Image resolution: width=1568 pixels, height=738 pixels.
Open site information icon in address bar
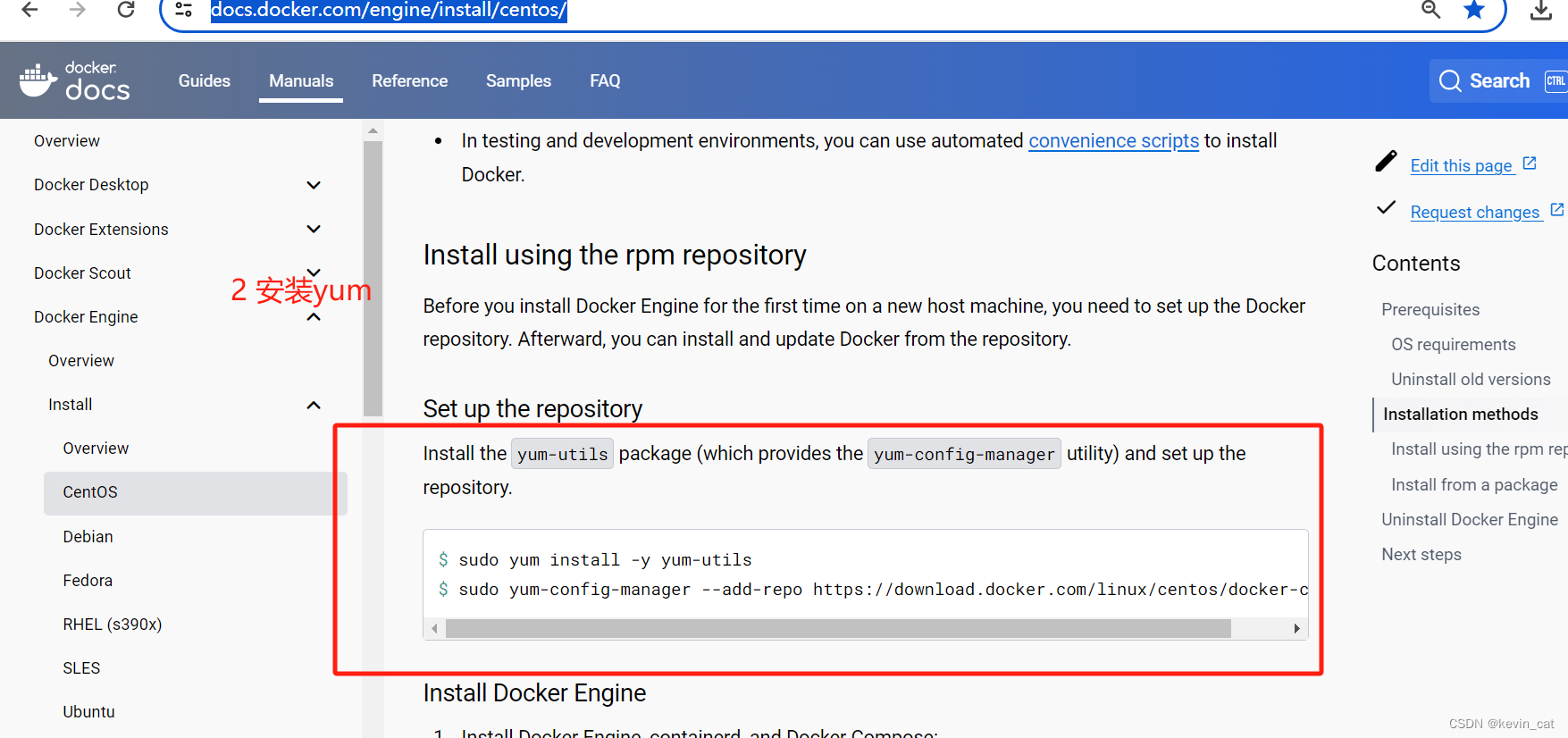(183, 10)
